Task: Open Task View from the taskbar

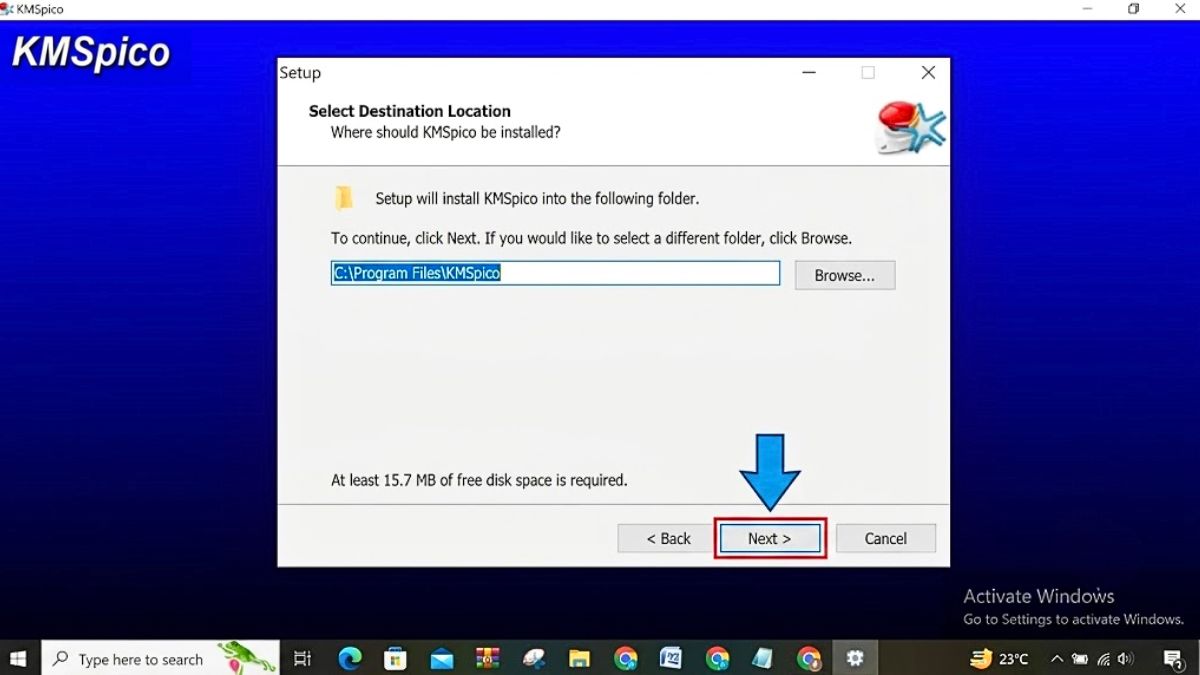Action: click(302, 658)
